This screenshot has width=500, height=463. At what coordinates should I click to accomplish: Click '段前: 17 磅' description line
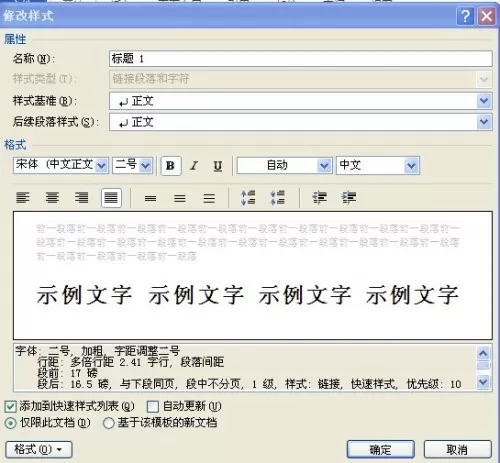tap(67, 373)
